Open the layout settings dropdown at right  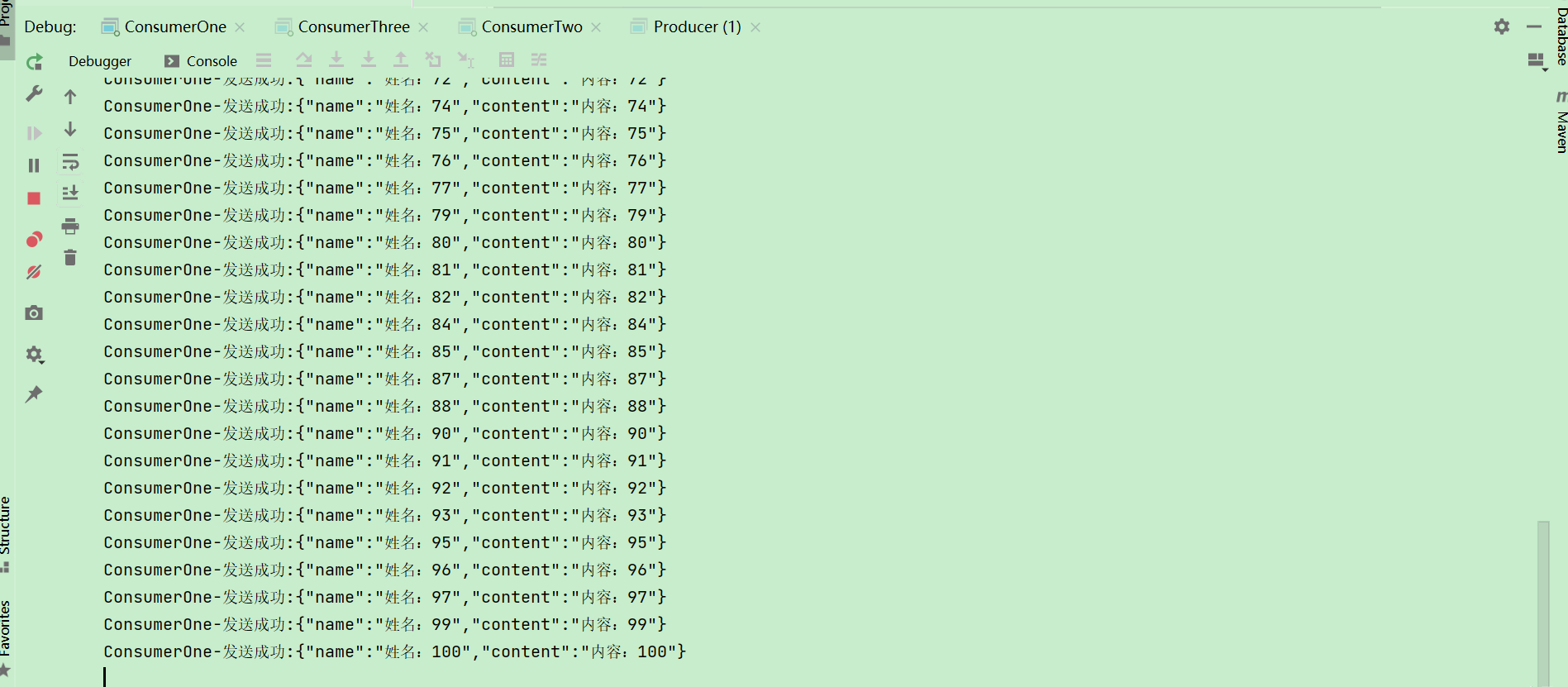[1537, 61]
